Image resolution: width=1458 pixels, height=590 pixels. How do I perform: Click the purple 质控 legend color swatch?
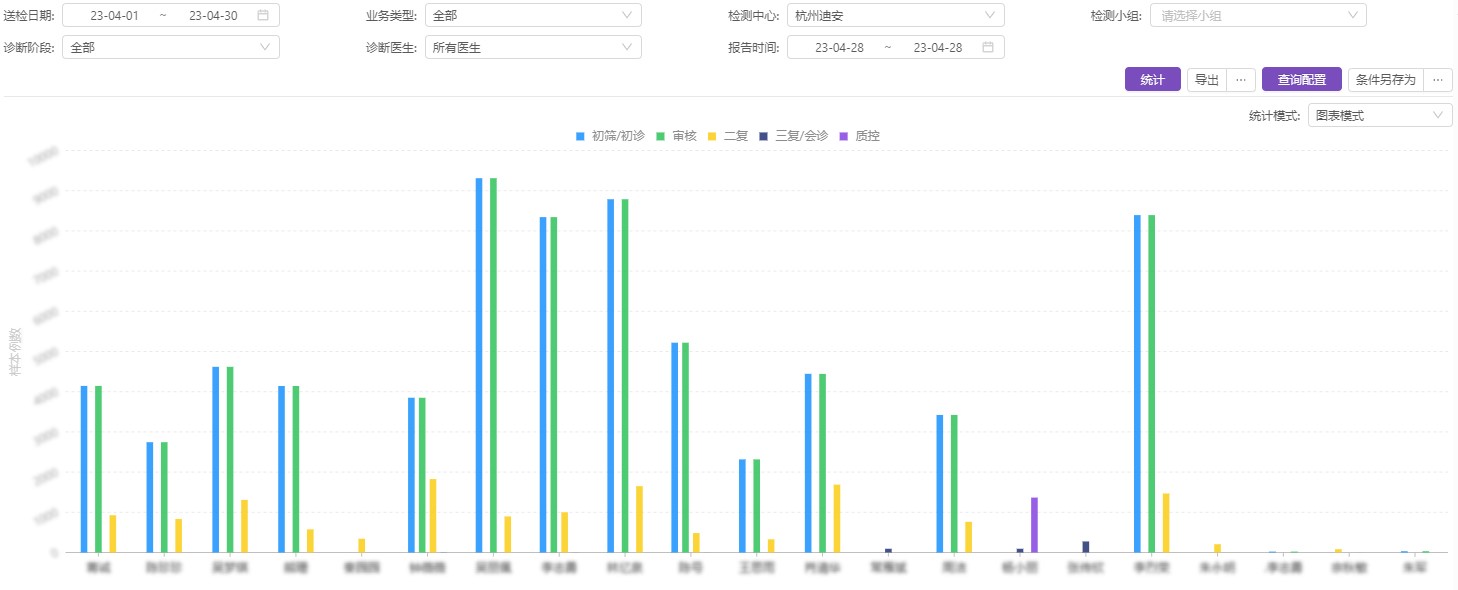(x=843, y=136)
